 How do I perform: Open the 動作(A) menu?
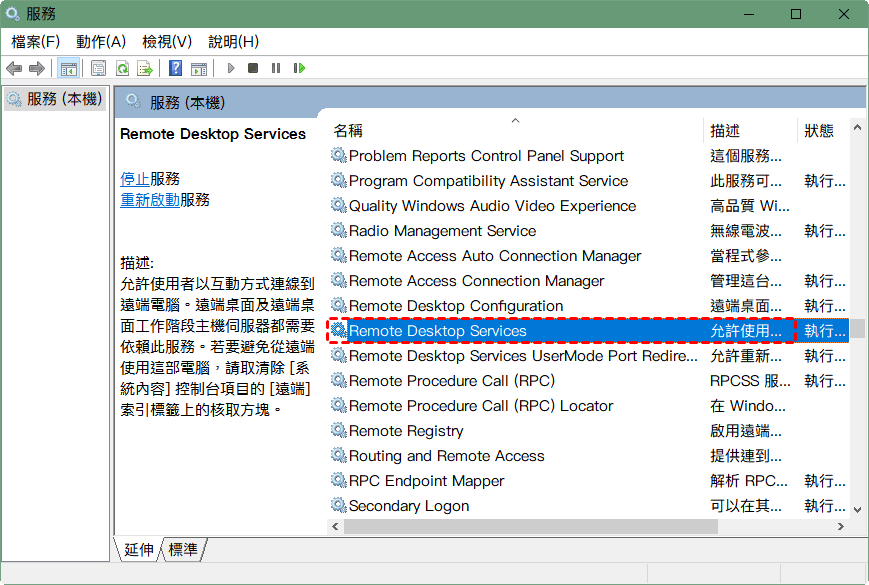(x=101, y=42)
